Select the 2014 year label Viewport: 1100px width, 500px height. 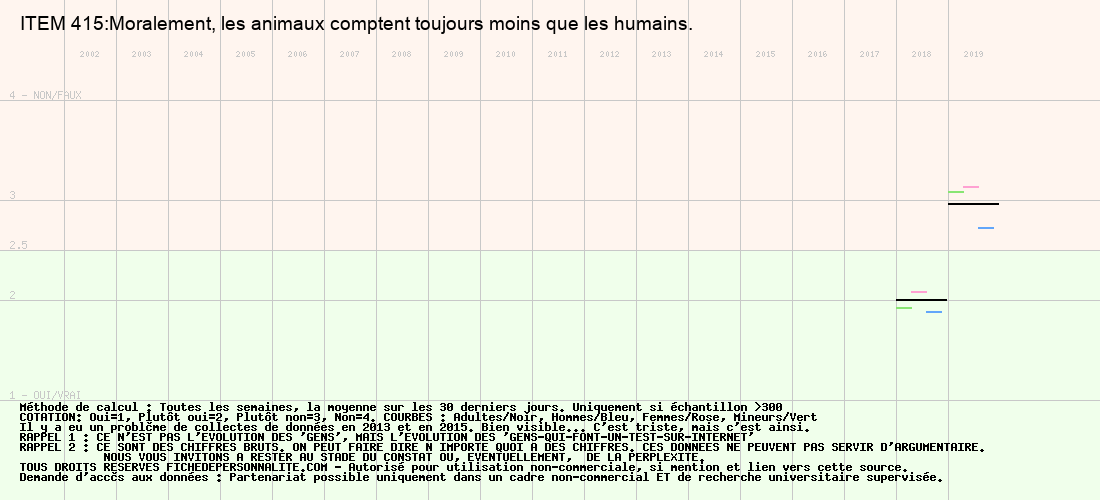[x=713, y=54]
